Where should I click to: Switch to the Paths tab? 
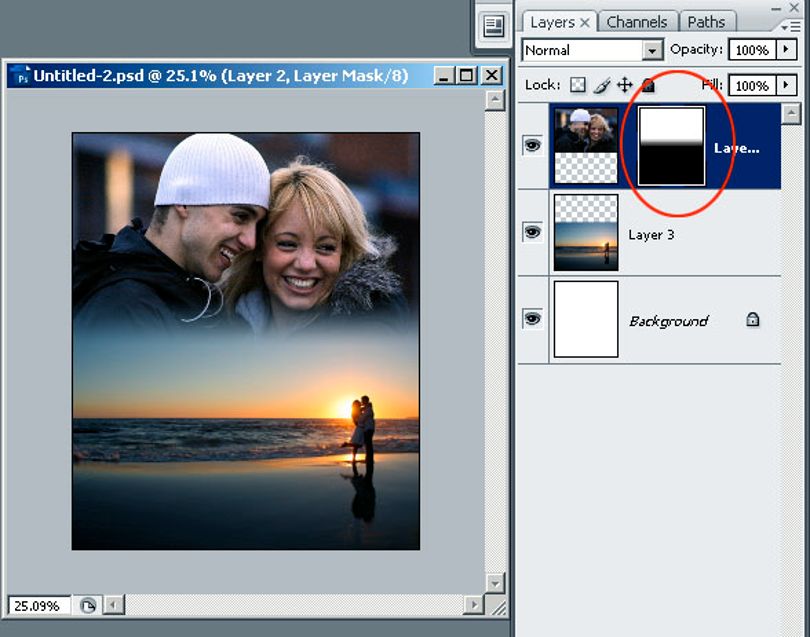tap(706, 22)
